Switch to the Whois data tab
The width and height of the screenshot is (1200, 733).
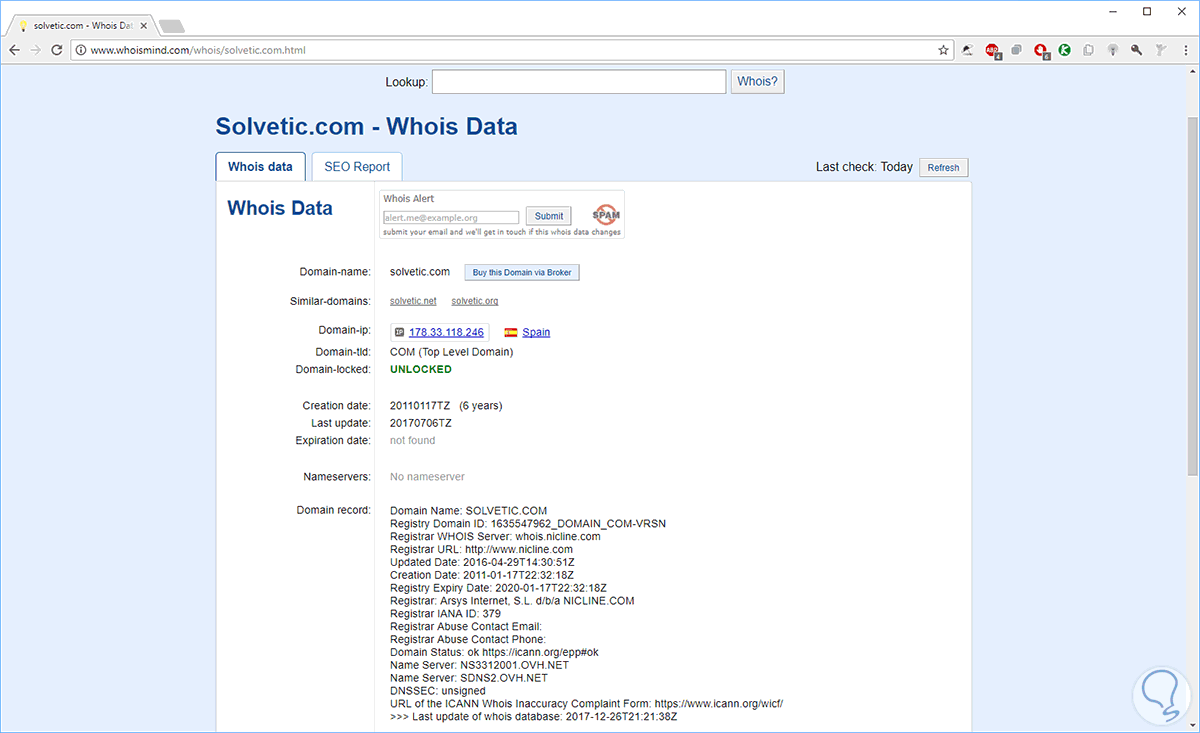[x=260, y=167]
